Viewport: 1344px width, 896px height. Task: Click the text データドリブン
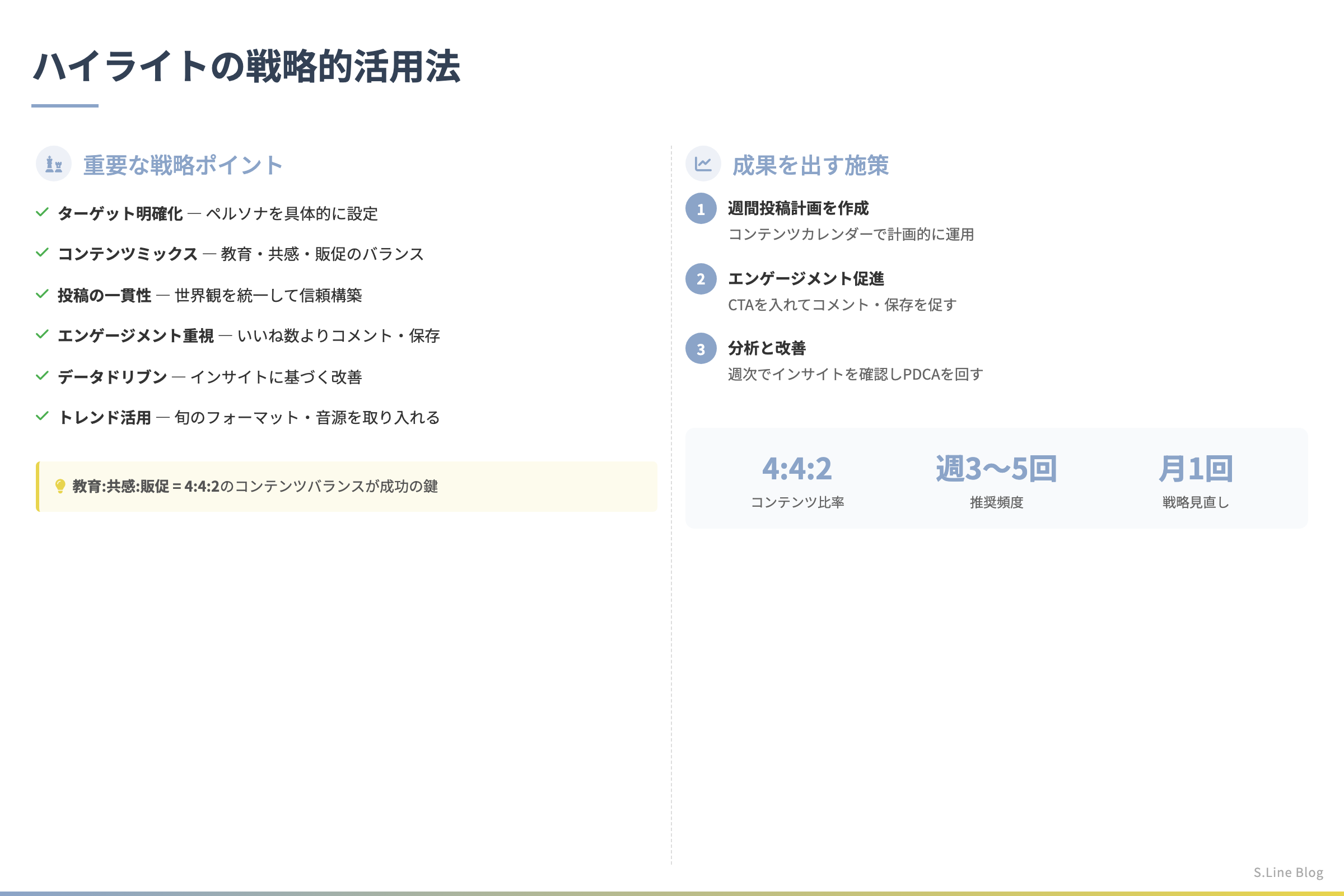(x=113, y=377)
